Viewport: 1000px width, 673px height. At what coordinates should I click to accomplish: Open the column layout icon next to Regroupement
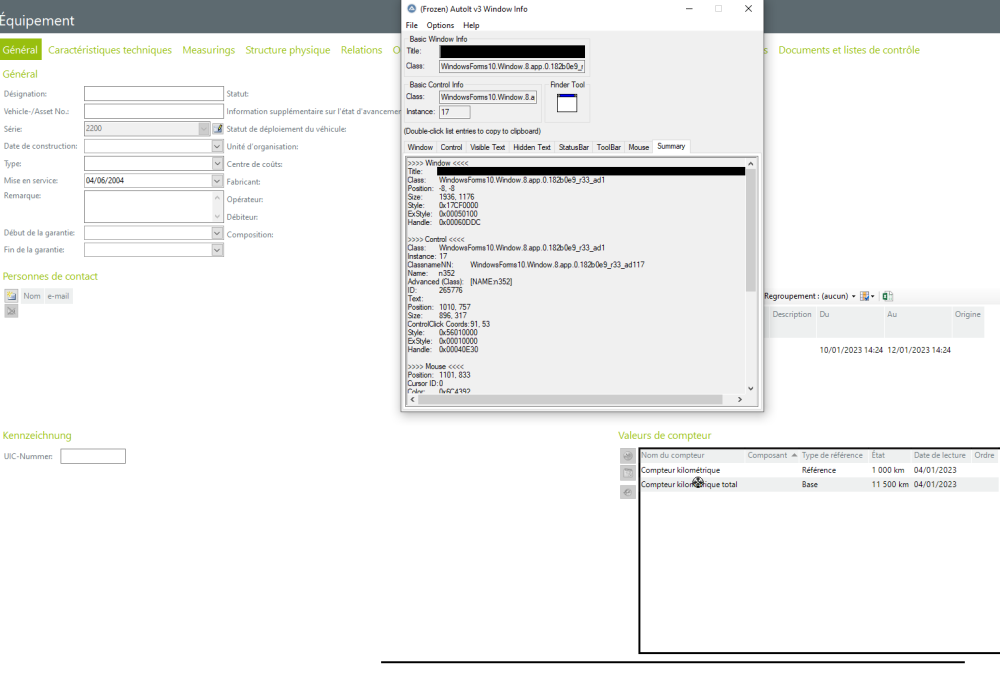(866, 296)
